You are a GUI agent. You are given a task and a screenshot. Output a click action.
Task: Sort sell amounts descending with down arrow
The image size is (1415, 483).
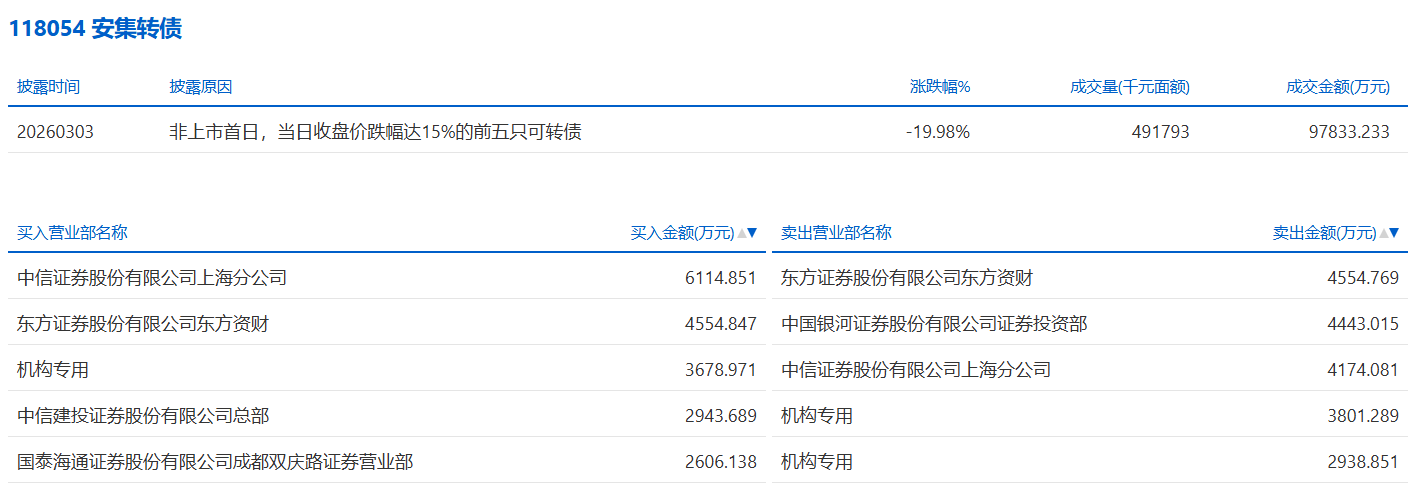pos(1394,233)
